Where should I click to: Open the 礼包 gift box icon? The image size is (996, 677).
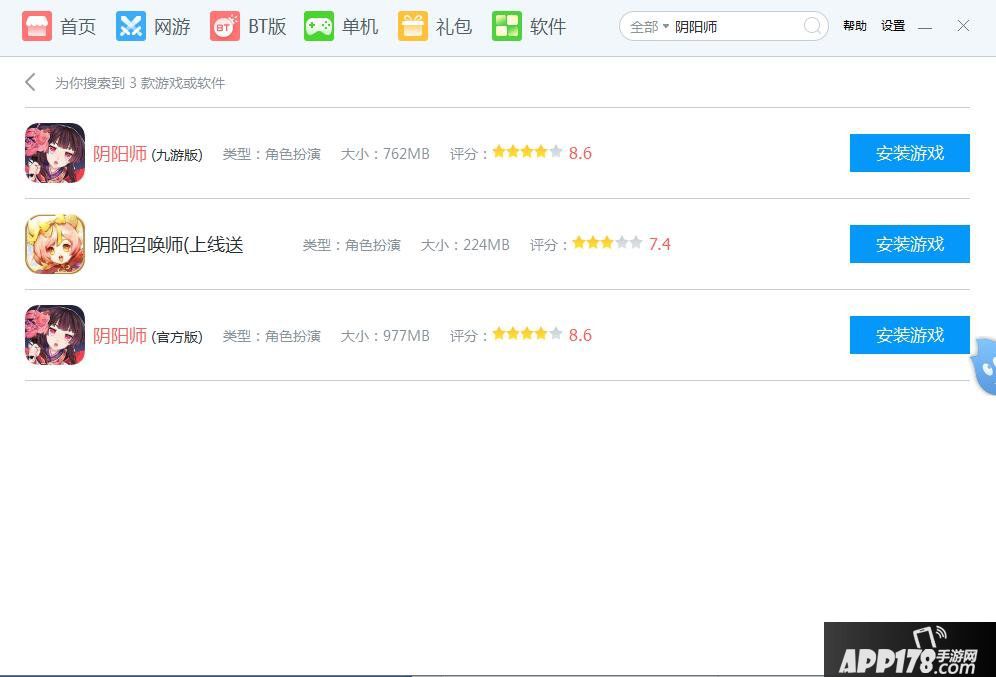pyautogui.click(x=413, y=27)
